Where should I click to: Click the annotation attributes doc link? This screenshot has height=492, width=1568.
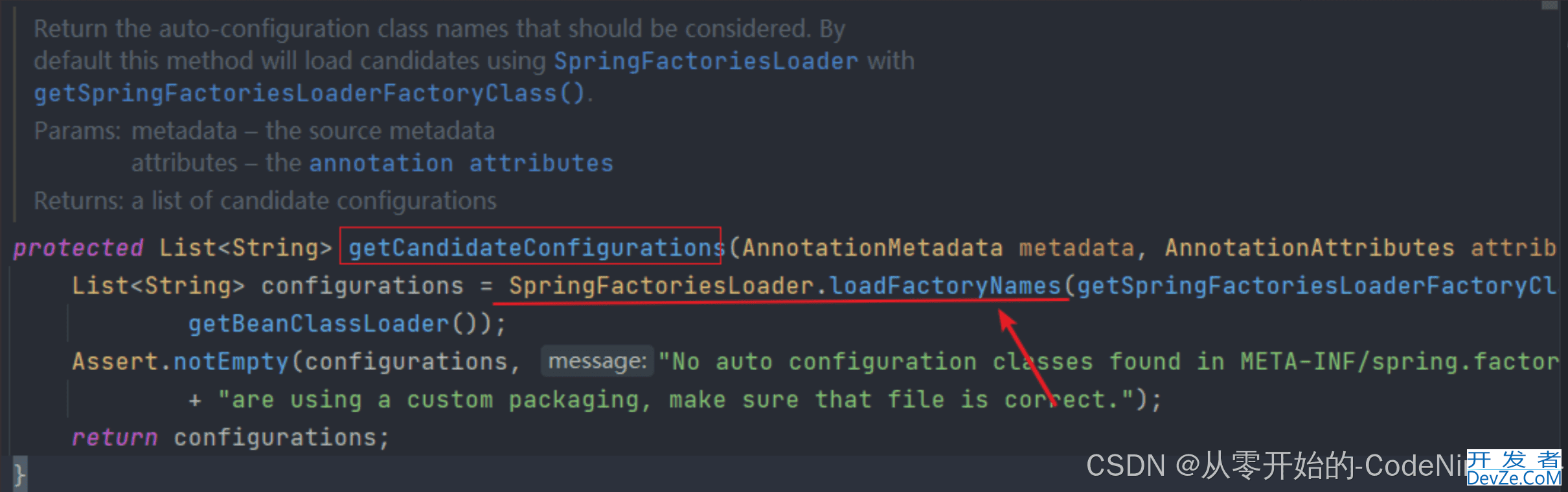(460, 163)
